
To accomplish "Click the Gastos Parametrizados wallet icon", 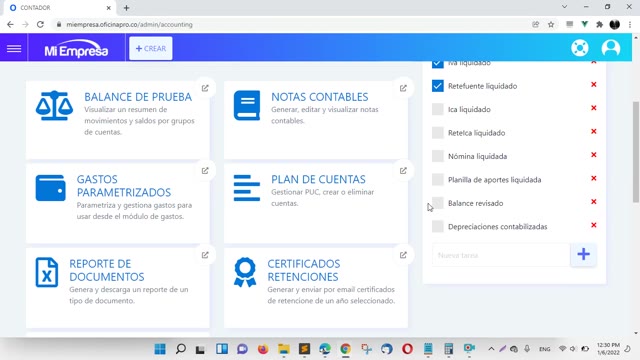I will click(51, 188).
